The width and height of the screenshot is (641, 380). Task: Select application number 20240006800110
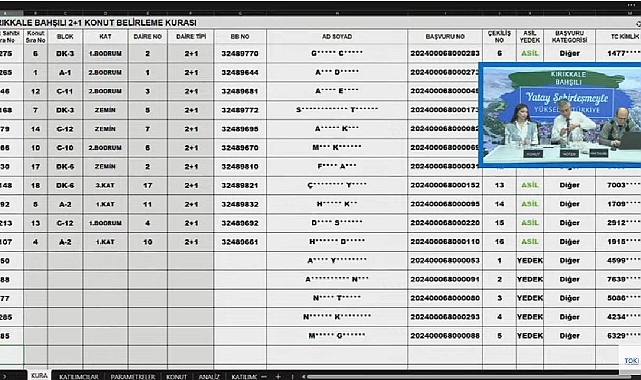coord(445,241)
